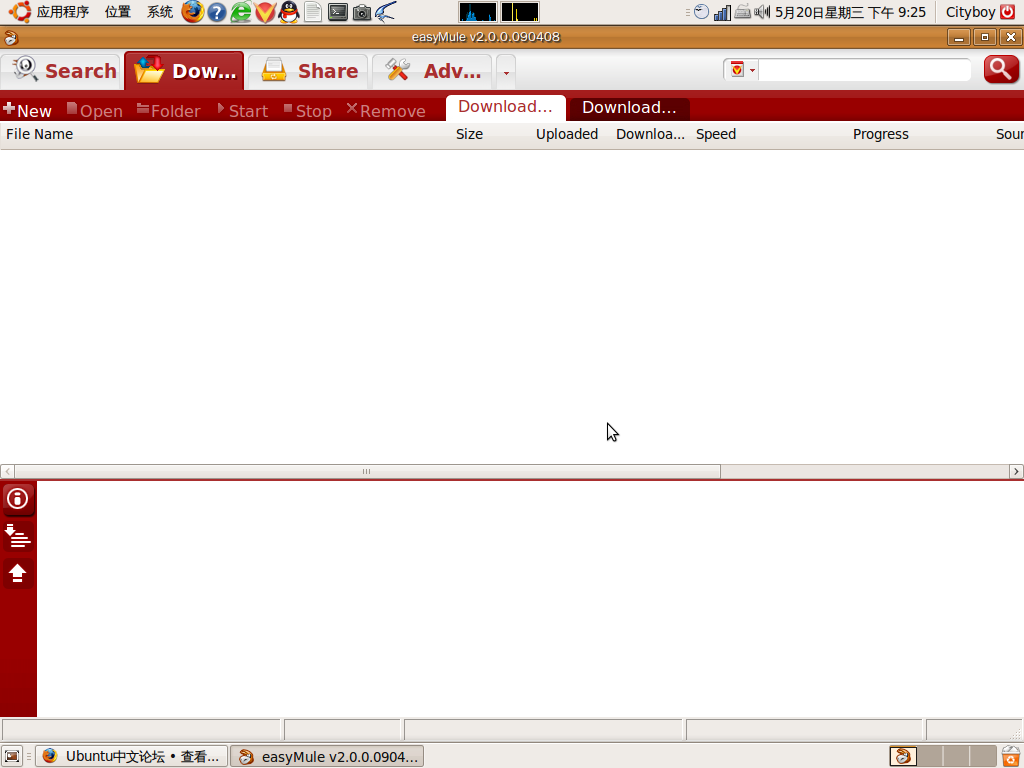1024x768 pixels.
Task: Launch the QQ penguin icon
Action: (x=289, y=12)
